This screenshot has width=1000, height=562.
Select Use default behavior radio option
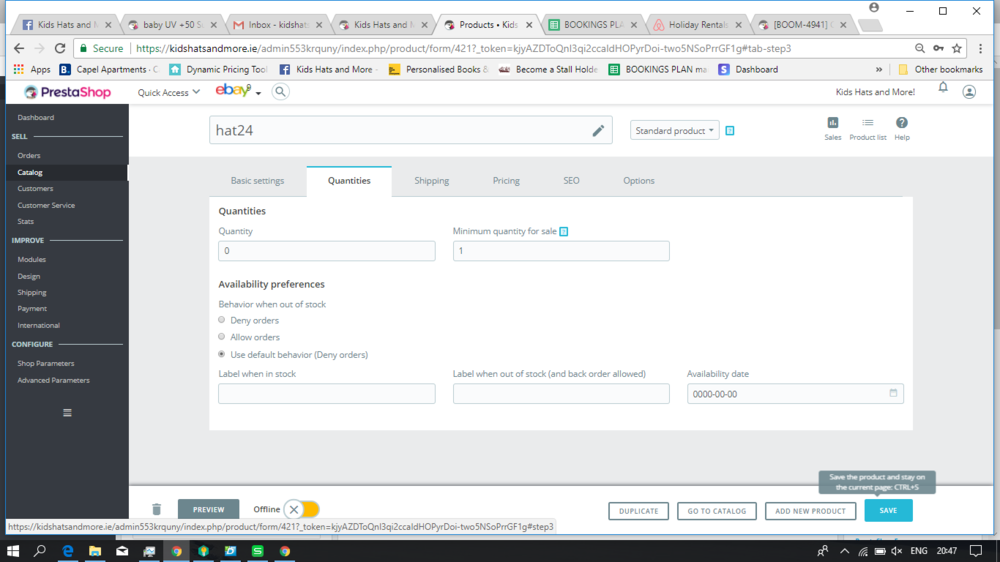[222, 354]
